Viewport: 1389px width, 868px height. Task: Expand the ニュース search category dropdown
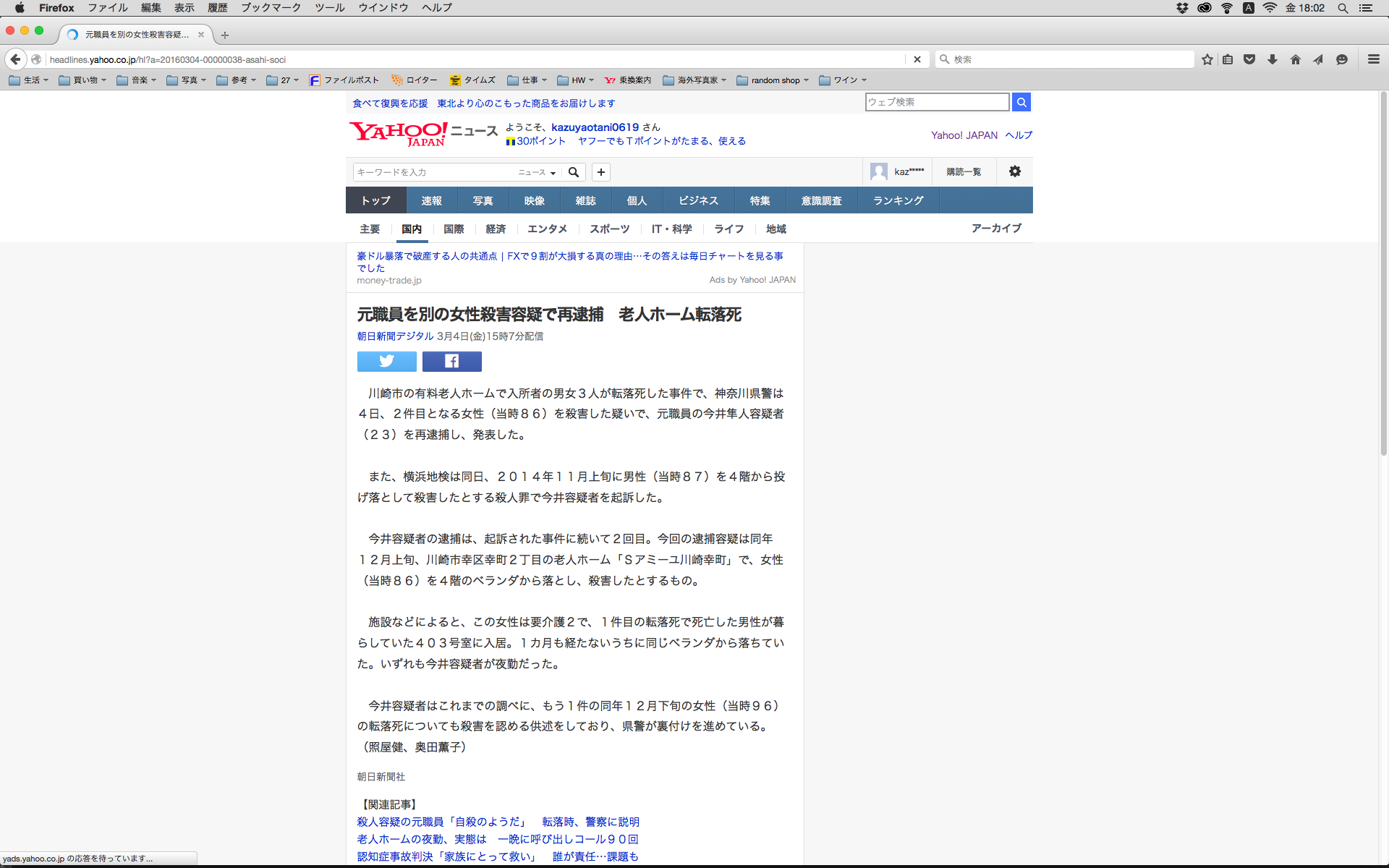pos(537,172)
